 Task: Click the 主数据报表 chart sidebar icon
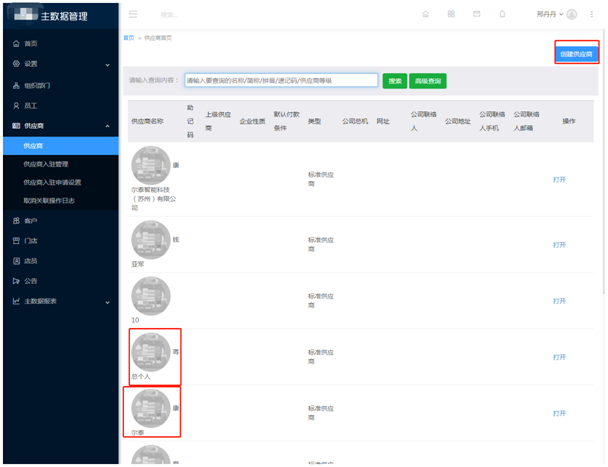[16, 301]
